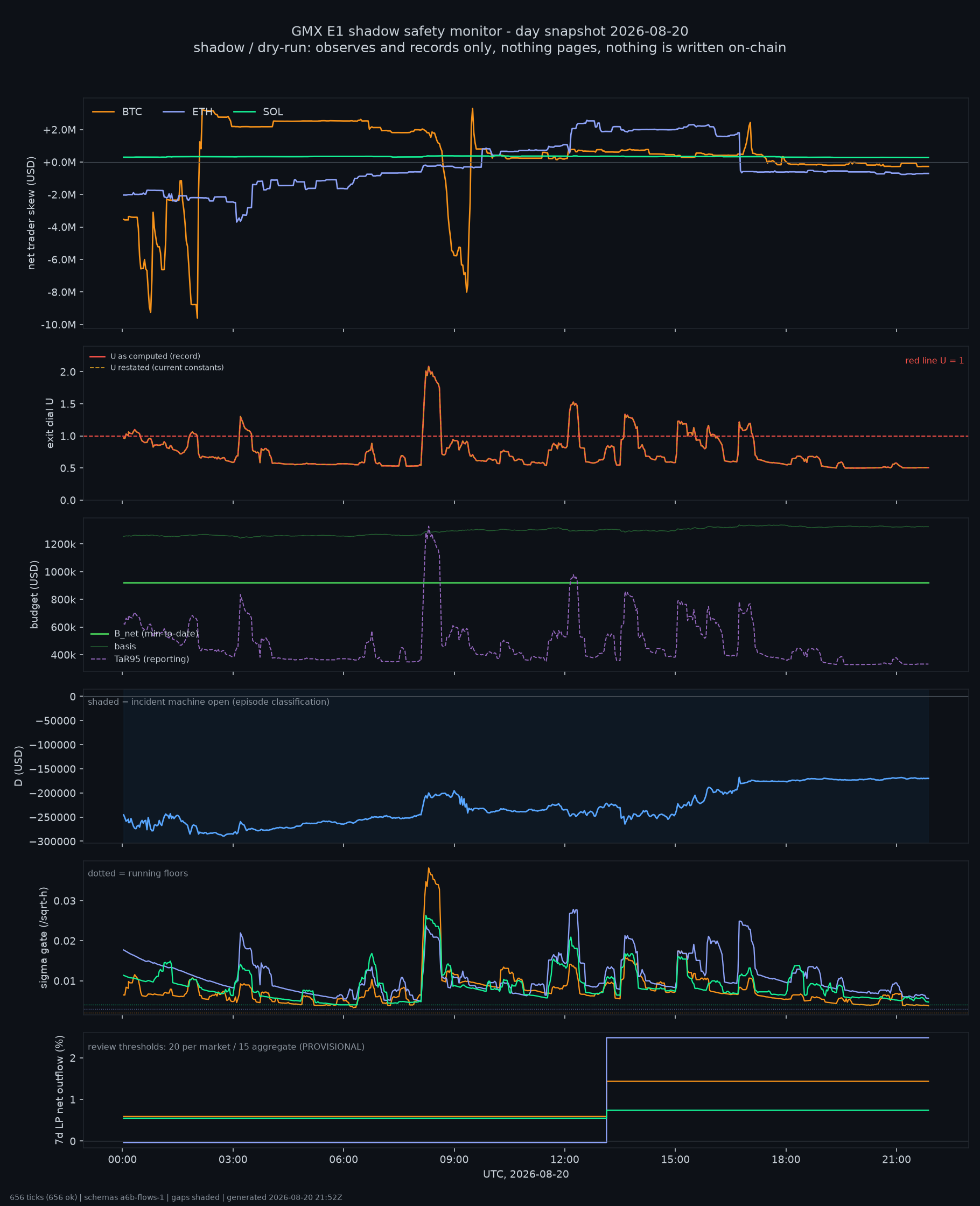
Task: Click the '0.02' sigma gate tick
Action: coord(65,941)
